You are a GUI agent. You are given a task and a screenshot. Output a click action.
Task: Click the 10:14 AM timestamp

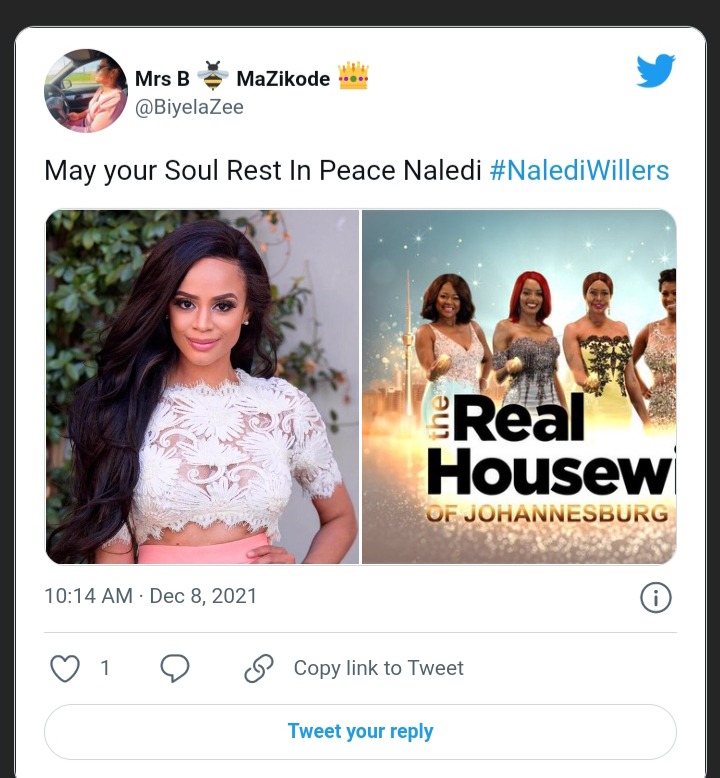click(89, 596)
